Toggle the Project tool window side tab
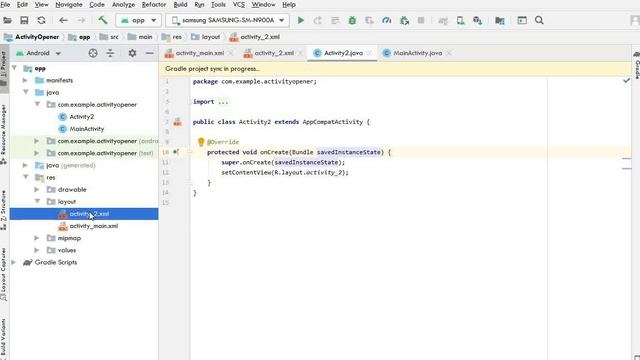The width and height of the screenshot is (640, 360). (4, 68)
